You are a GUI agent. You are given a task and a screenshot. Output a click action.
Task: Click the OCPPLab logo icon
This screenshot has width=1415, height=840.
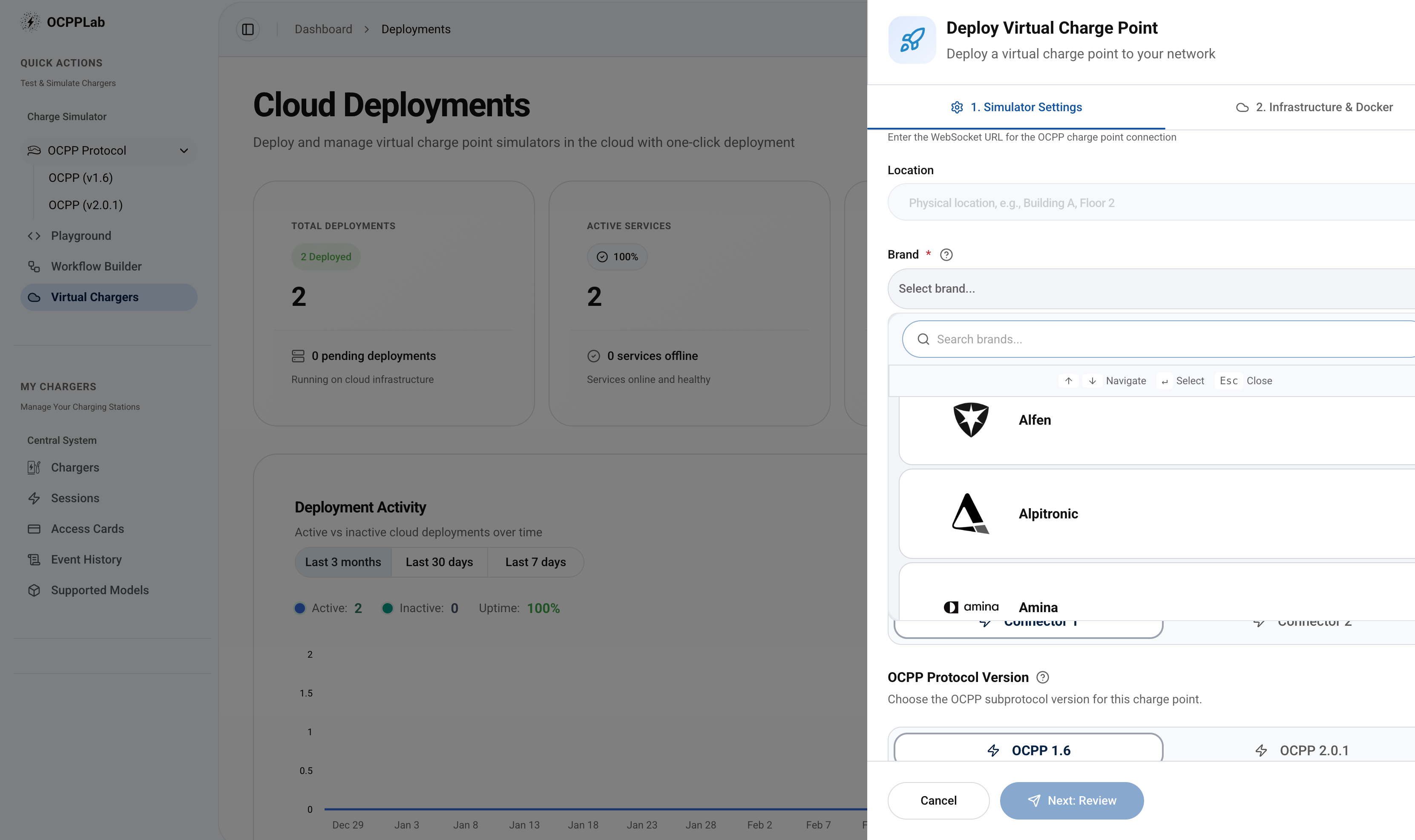pos(30,22)
